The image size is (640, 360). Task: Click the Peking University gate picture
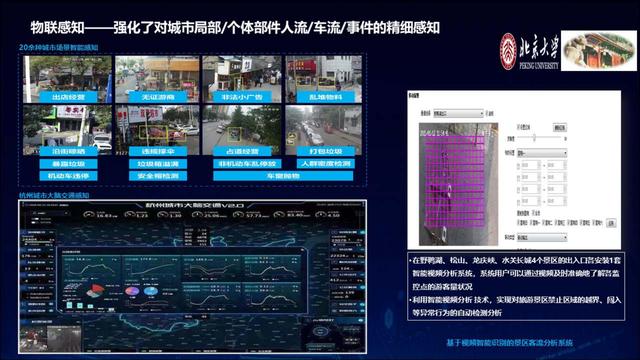[x=599, y=51]
